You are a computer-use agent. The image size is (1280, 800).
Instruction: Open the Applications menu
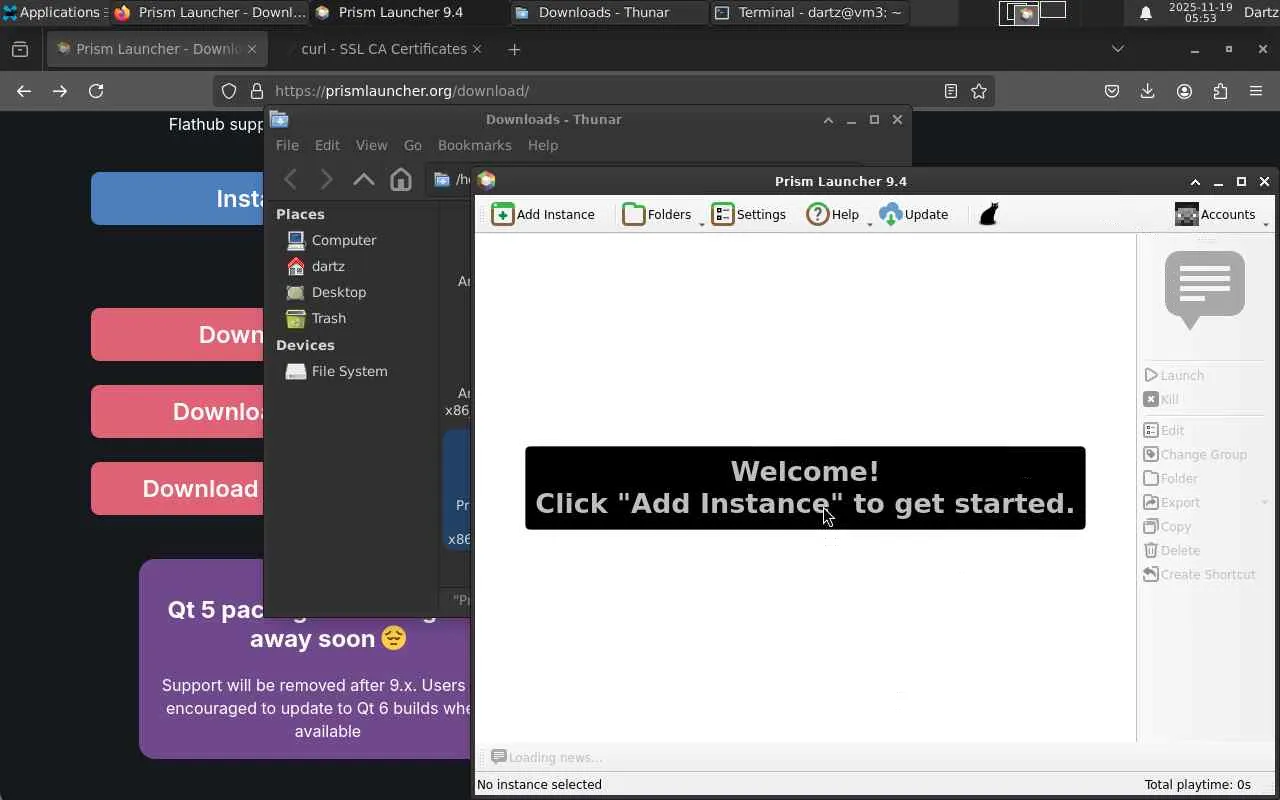(52, 13)
